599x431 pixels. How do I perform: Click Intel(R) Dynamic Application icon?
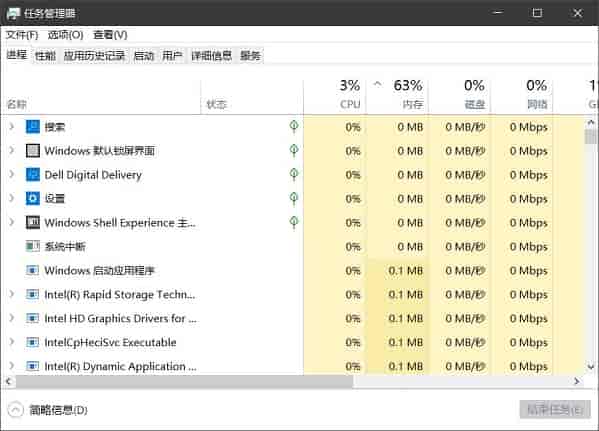click(x=32, y=366)
